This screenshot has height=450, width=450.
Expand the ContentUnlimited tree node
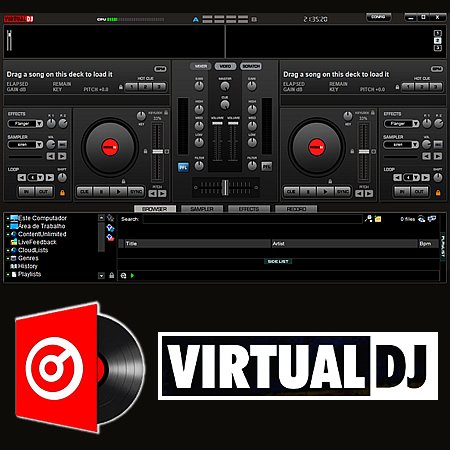coord(8,234)
